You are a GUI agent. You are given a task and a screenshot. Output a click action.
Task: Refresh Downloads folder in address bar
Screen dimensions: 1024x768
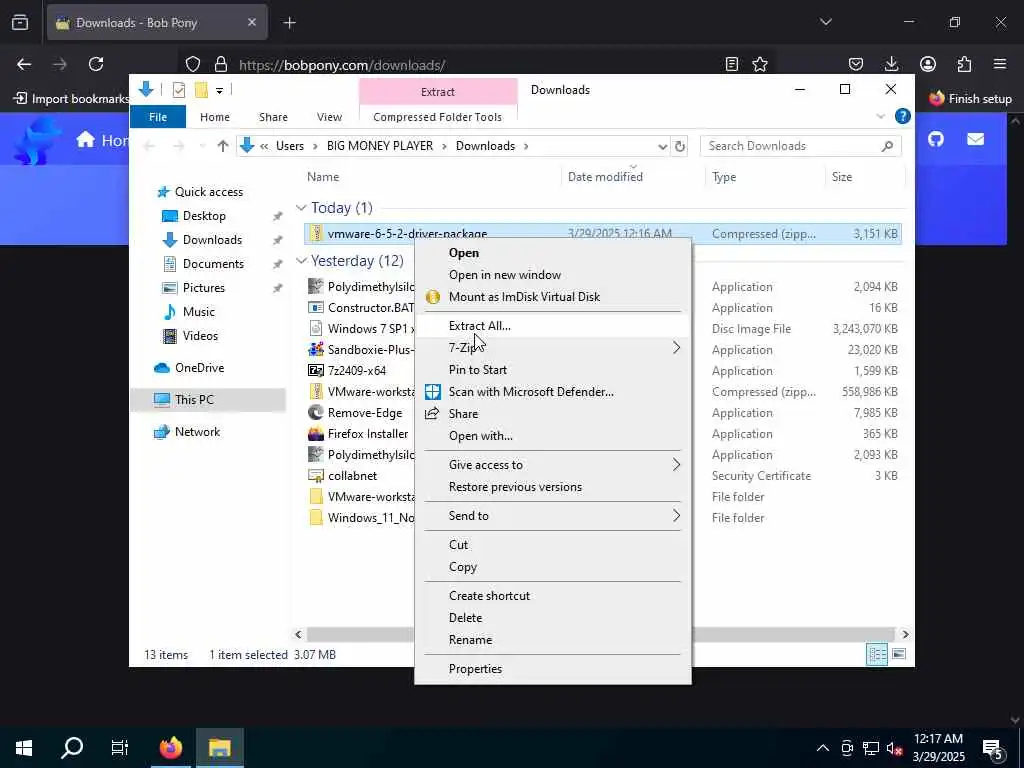pos(680,146)
